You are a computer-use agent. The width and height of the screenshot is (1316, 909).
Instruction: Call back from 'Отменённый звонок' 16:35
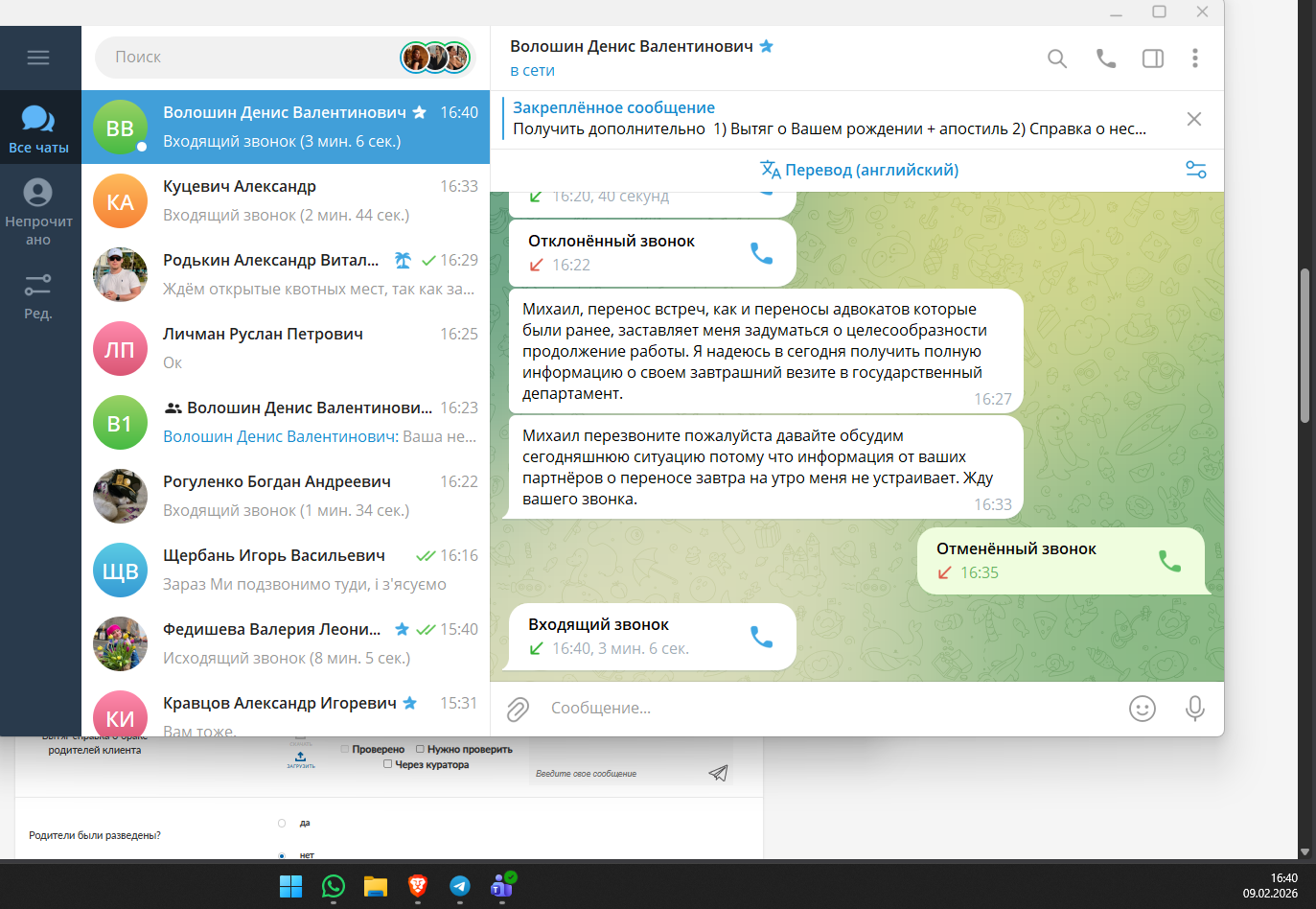tap(1169, 561)
